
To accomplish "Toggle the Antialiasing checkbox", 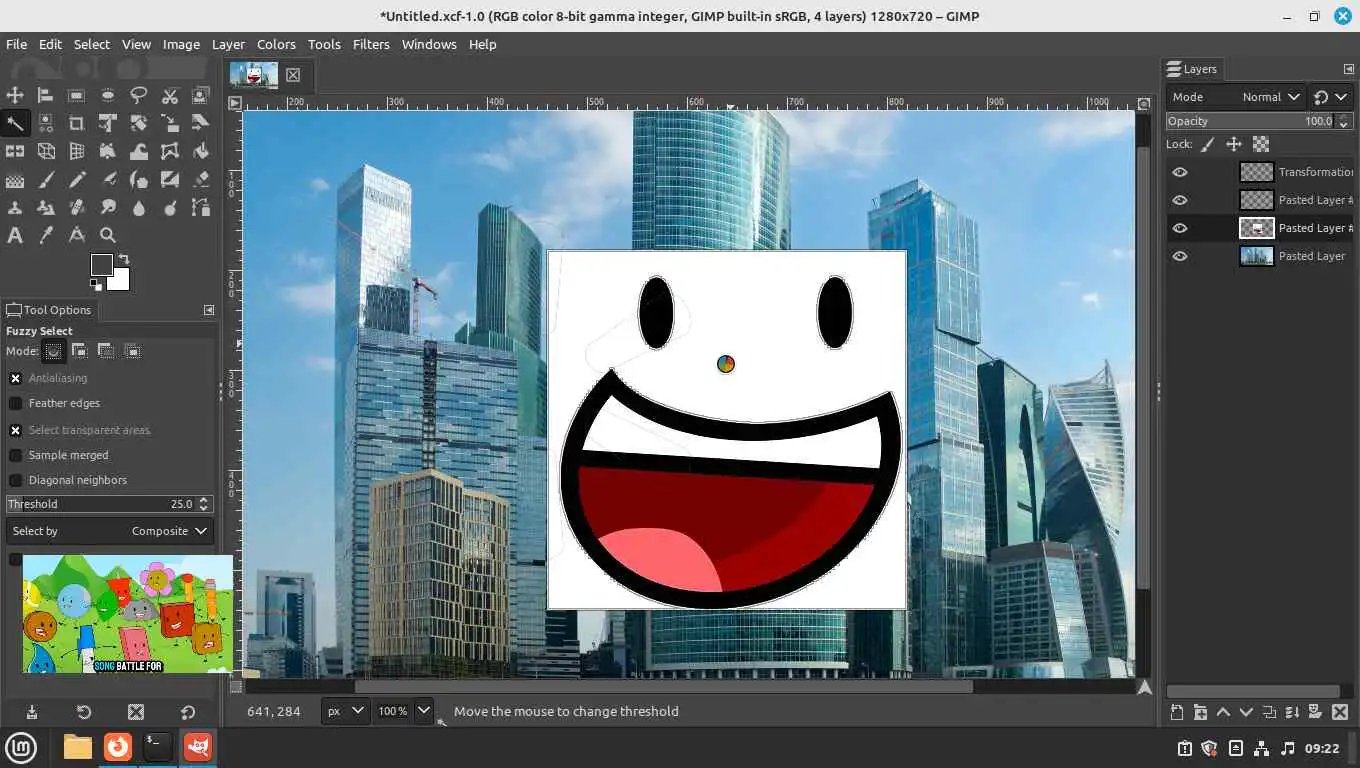I will 15,378.
